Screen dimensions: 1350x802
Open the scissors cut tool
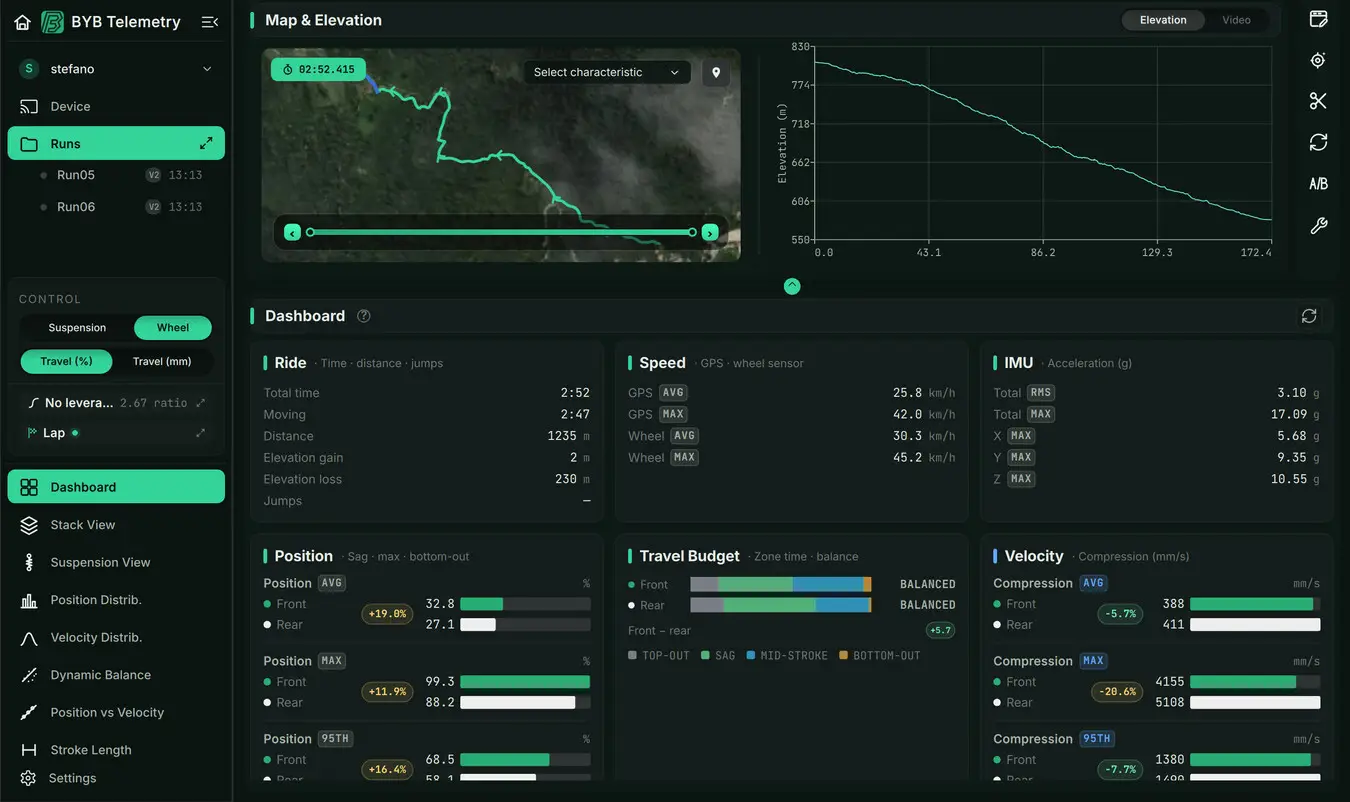[x=1318, y=101]
